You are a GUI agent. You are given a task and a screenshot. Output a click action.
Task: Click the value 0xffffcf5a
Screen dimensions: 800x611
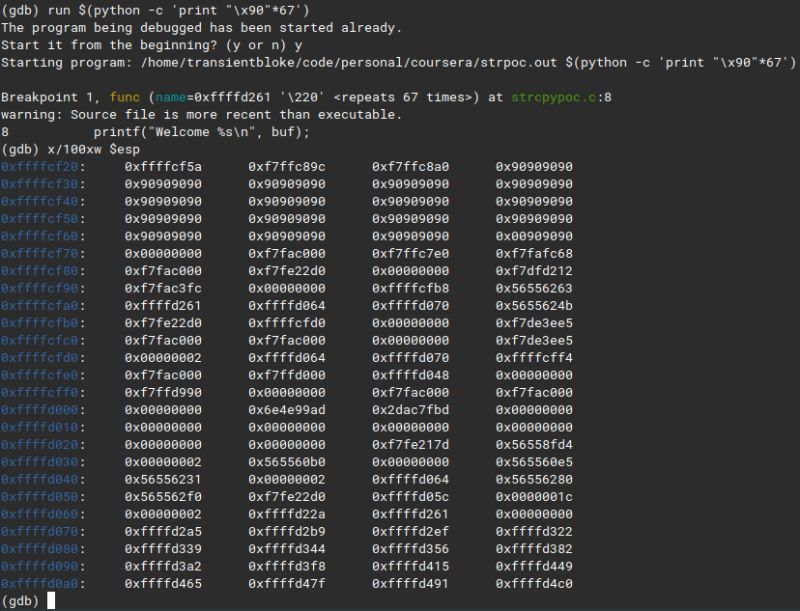click(163, 167)
